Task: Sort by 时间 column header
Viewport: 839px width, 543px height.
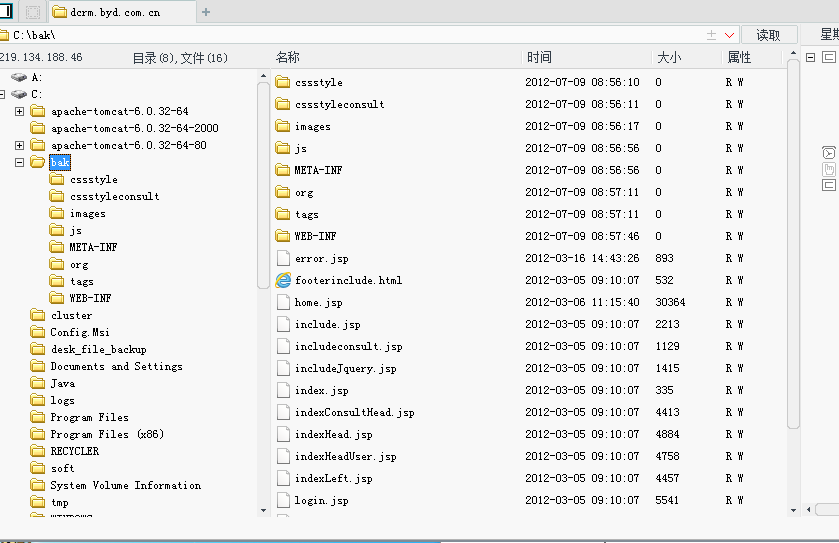Action: tap(539, 57)
